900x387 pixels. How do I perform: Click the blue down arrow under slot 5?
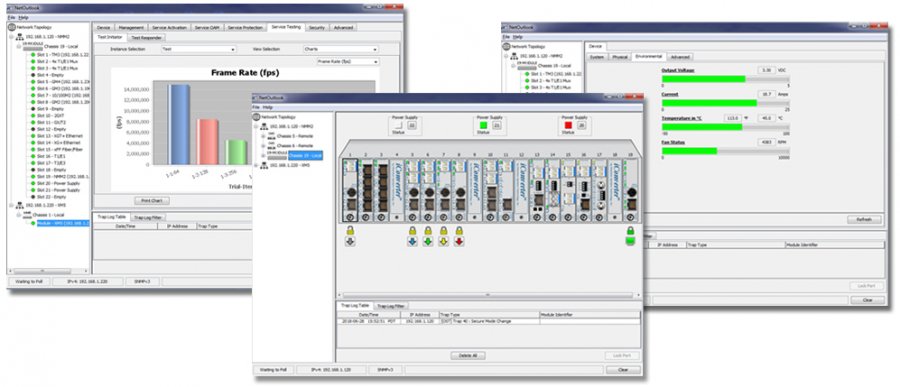point(412,242)
